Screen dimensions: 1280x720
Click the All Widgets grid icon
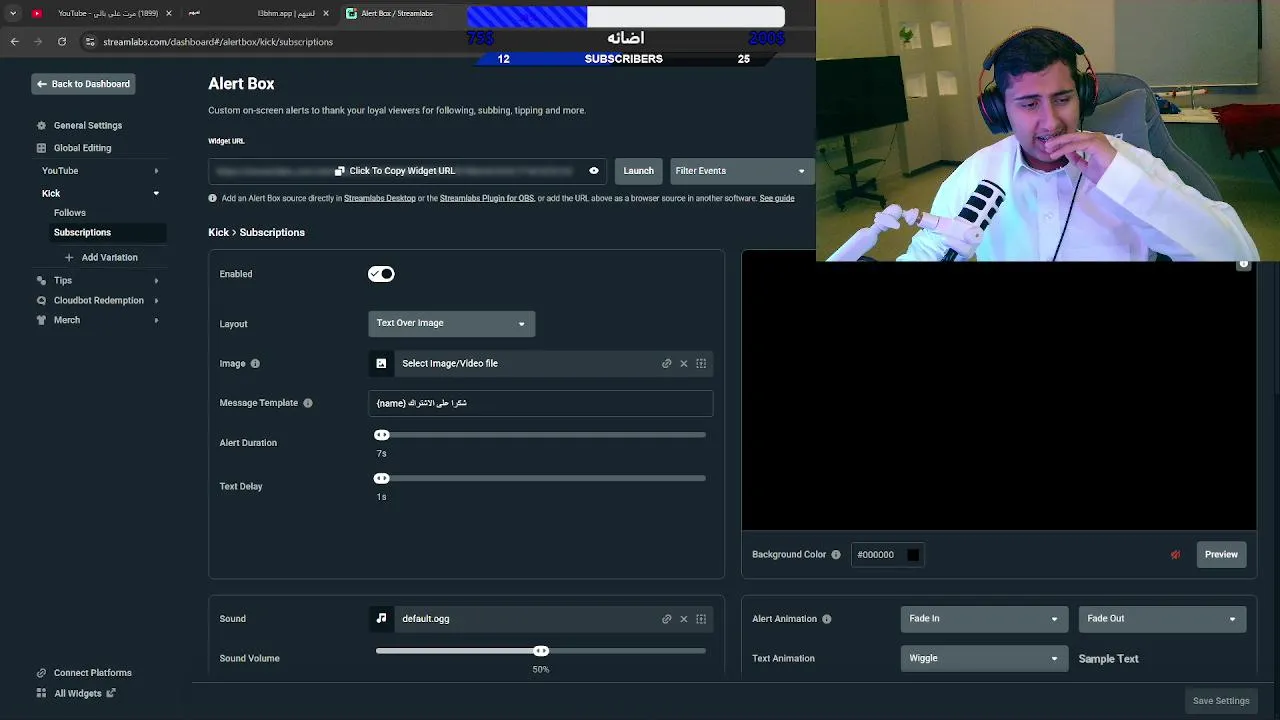pos(41,693)
